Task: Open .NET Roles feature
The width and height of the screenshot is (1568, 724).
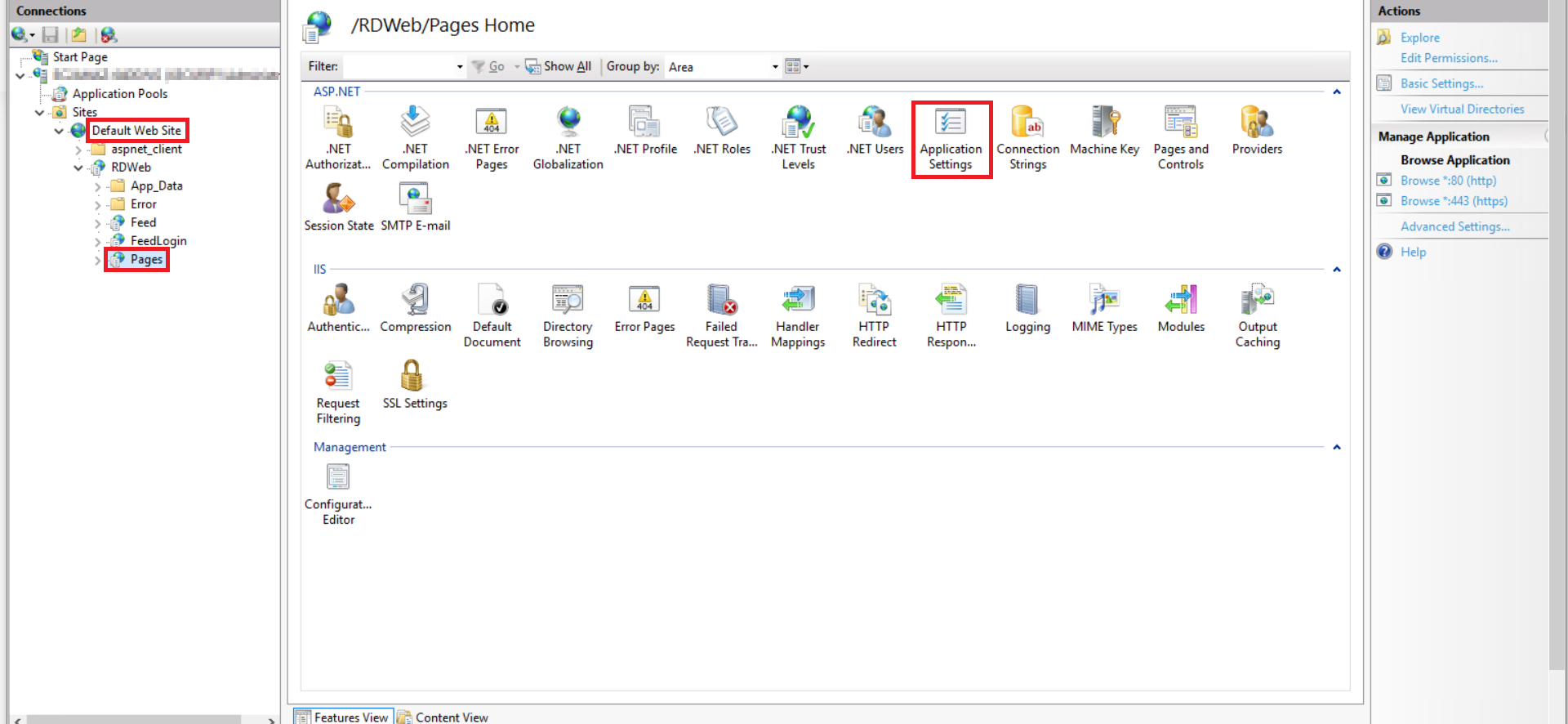Action: (x=722, y=131)
